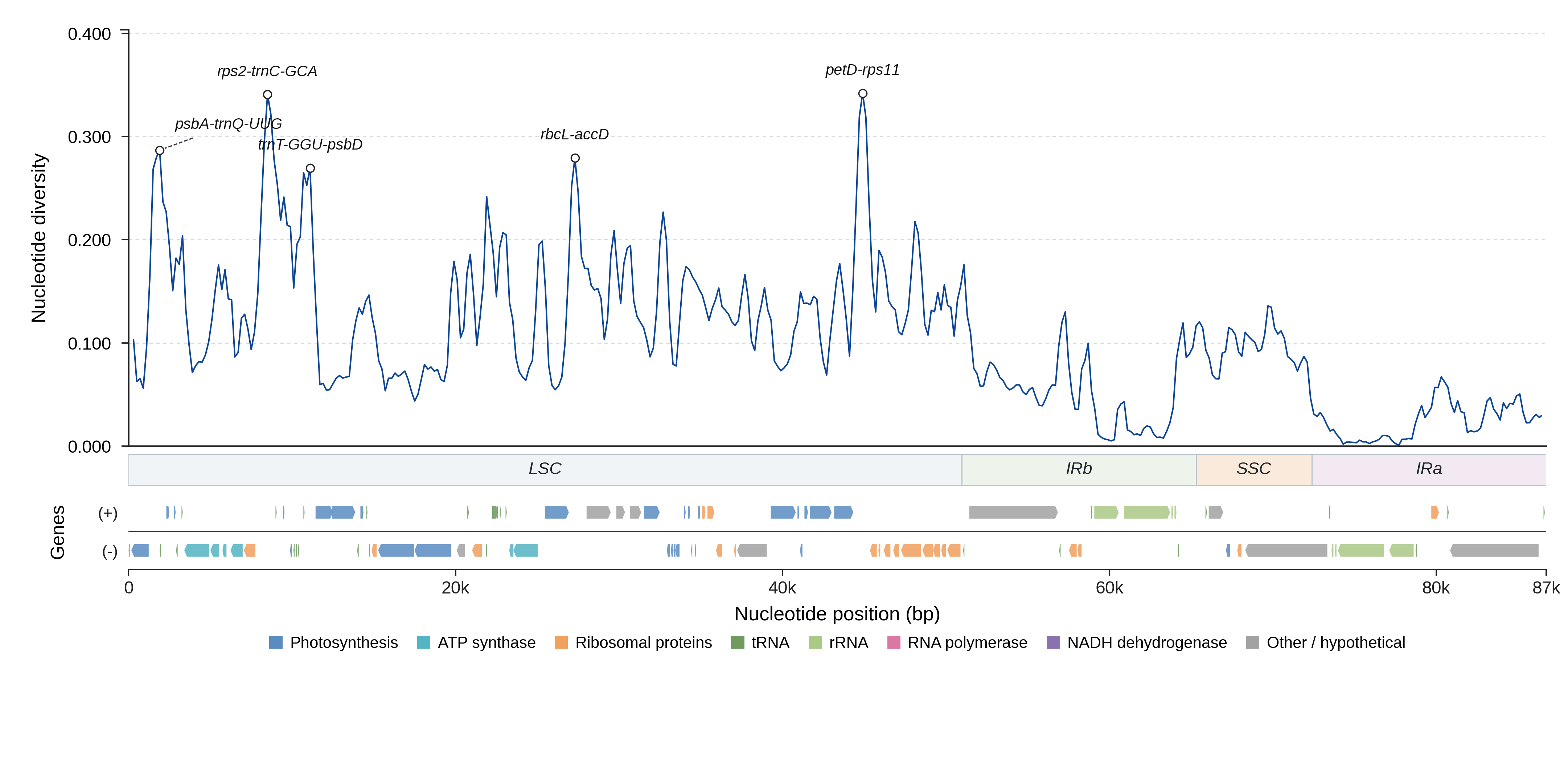Click the rps2-trnC-GCA annotation label
The image size is (1568, 763).
(x=267, y=71)
